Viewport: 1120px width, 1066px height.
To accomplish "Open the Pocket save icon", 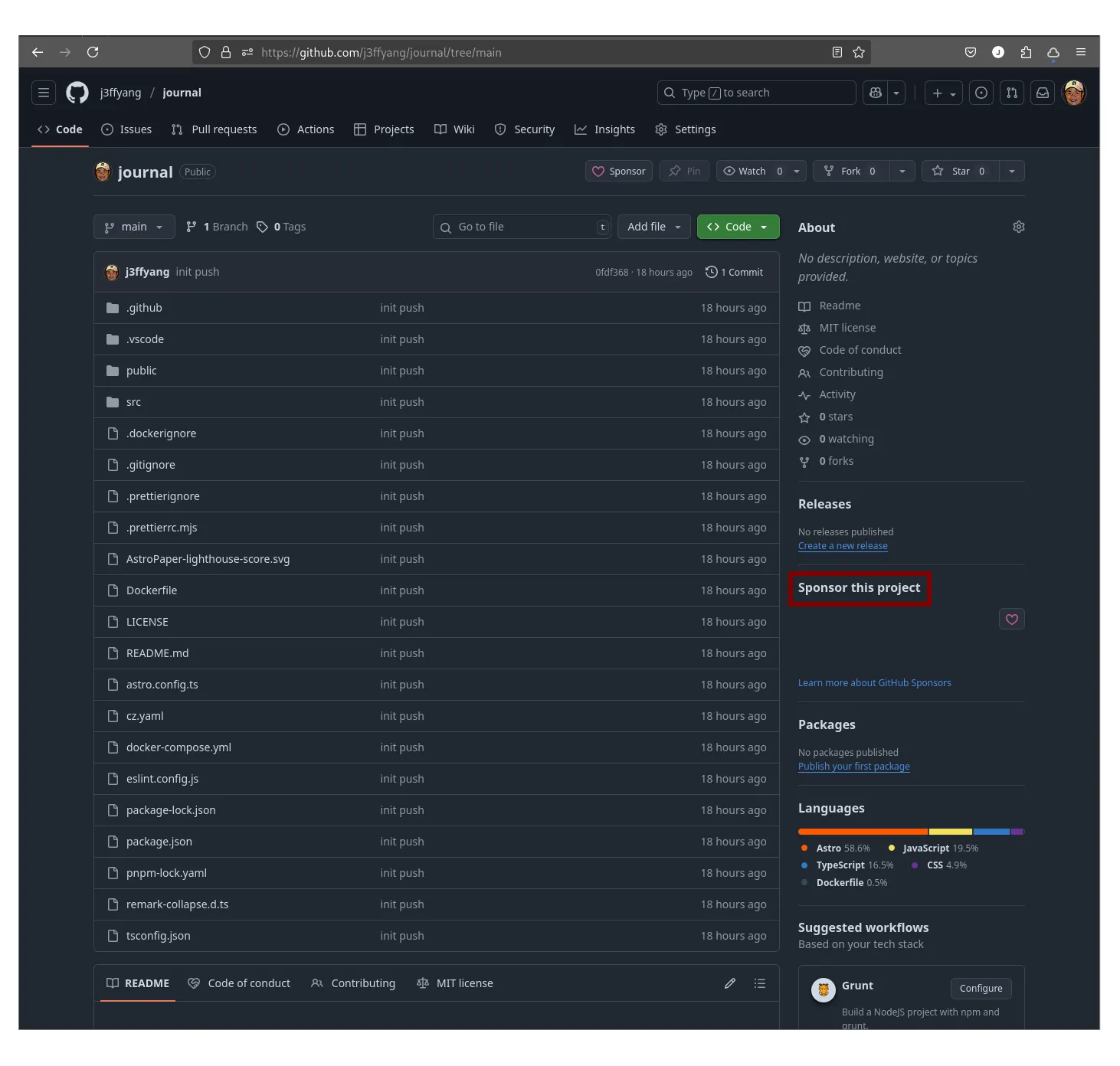I will 971,52.
